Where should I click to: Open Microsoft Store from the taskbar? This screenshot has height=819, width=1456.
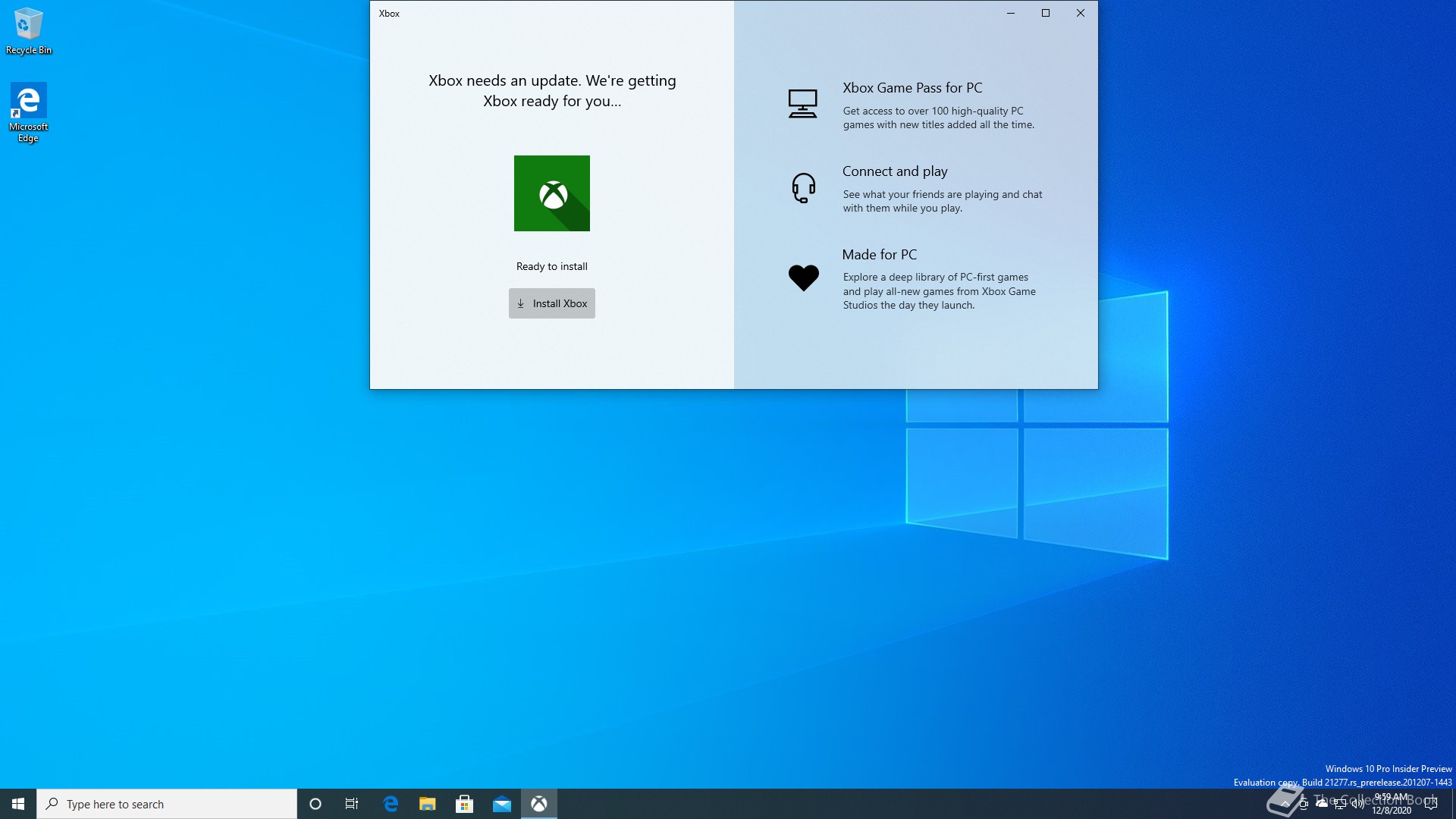click(464, 804)
